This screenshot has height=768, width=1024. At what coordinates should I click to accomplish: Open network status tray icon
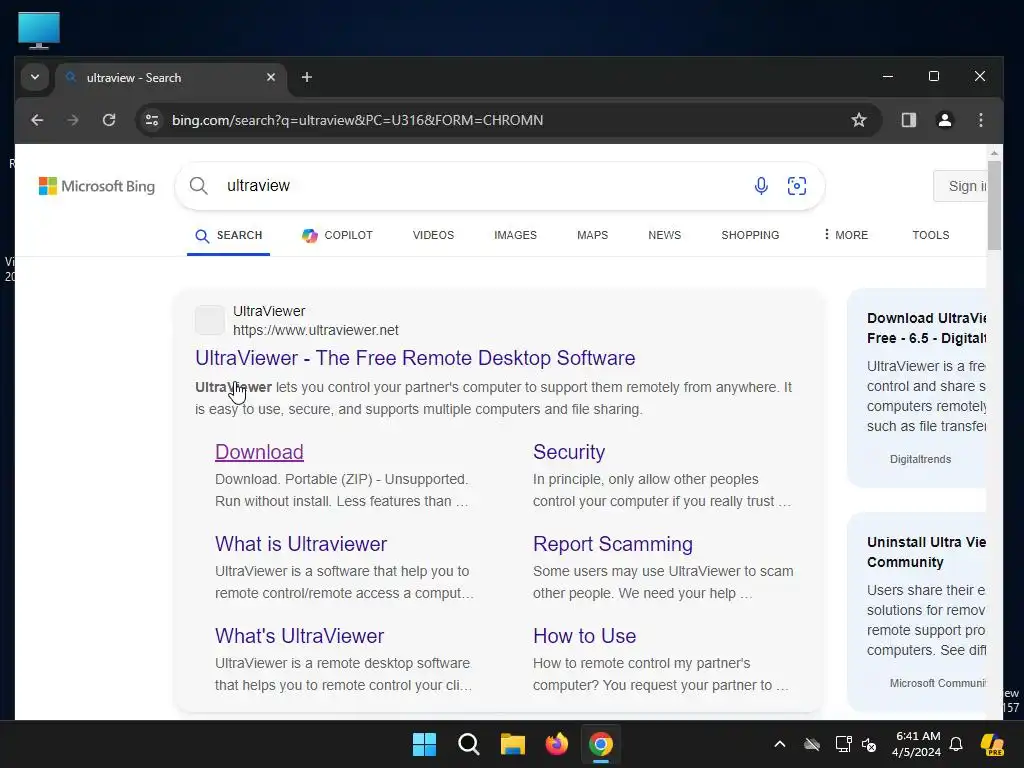[843, 744]
